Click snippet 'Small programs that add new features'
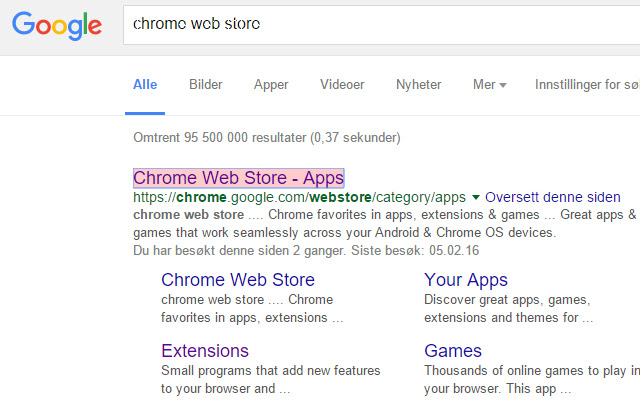The height and width of the screenshot is (400, 640). click(271, 371)
